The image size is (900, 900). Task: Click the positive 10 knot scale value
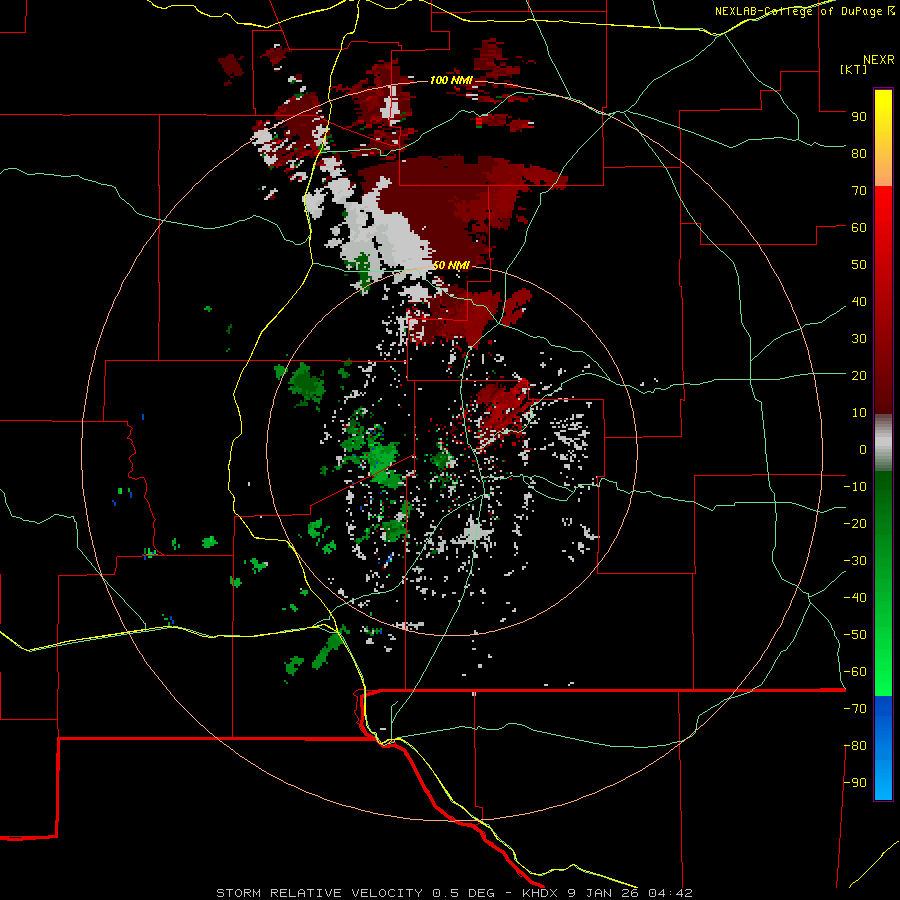pos(859,413)
